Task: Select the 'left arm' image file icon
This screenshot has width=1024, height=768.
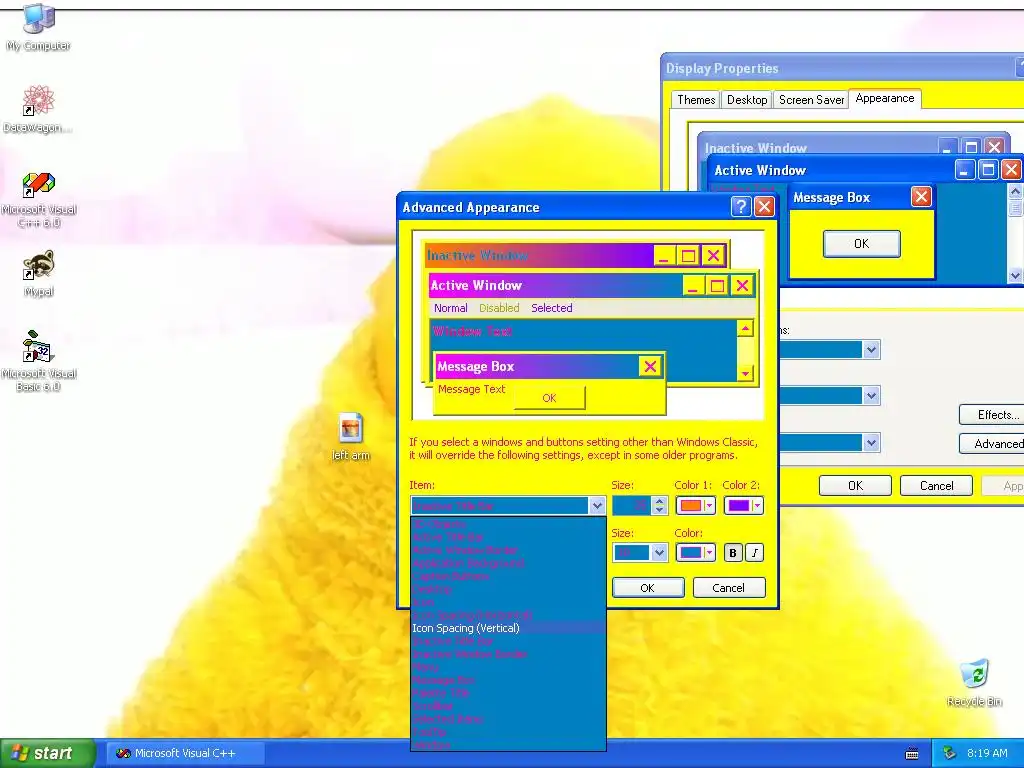Action: point(351,436)
